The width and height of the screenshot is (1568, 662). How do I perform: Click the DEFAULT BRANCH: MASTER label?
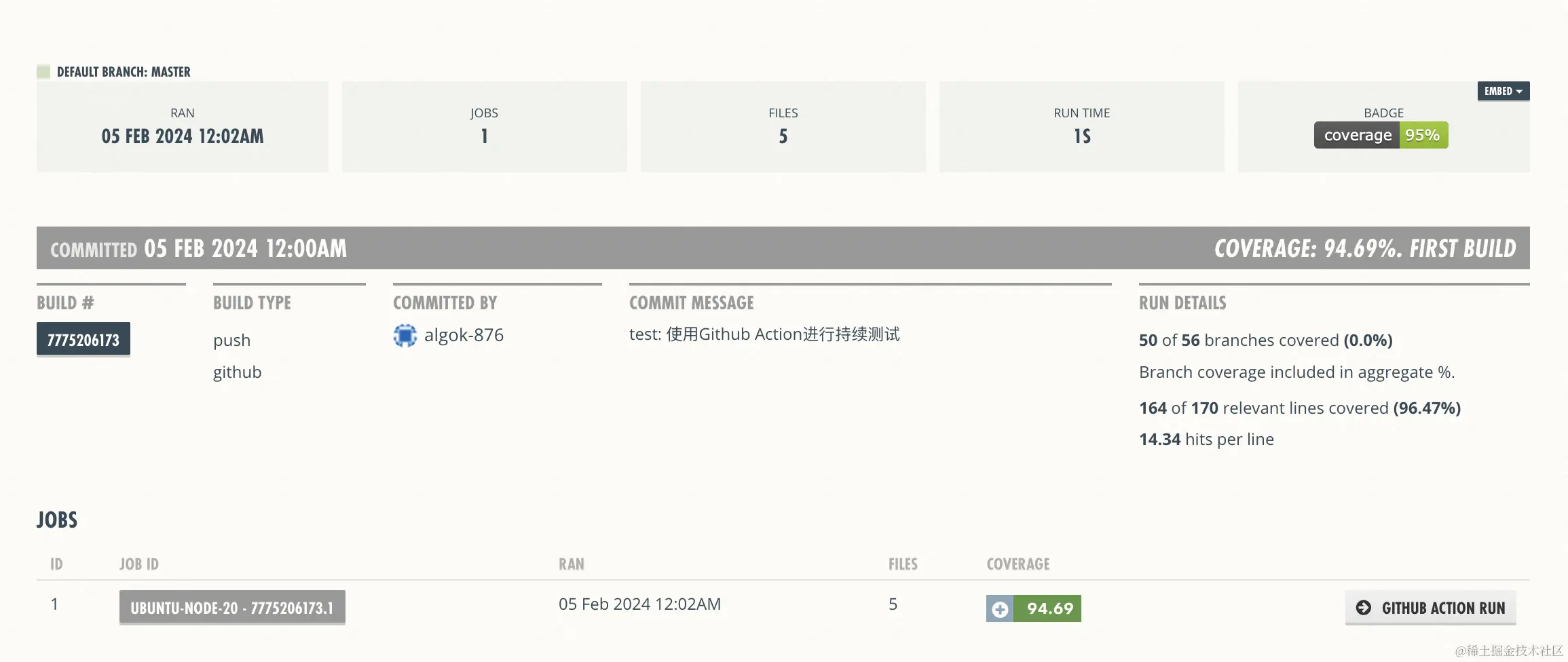click(x=124, y=72)
